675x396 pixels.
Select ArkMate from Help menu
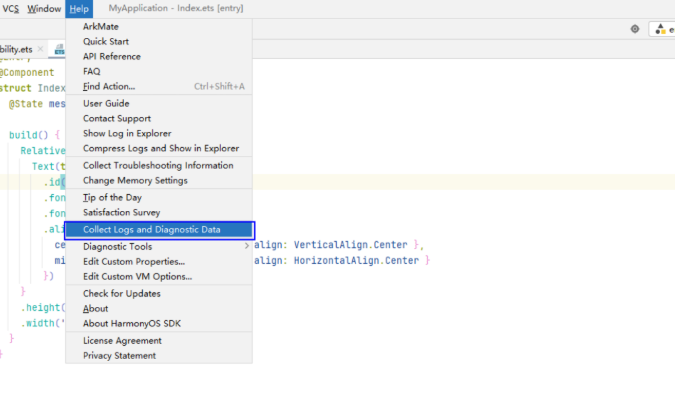point(159,27)
